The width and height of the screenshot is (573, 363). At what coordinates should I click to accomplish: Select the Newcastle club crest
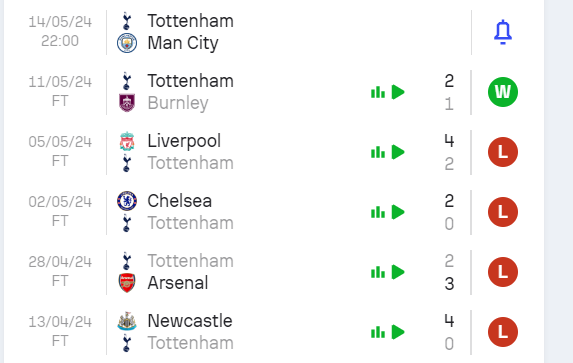click(x=127, y=321)
